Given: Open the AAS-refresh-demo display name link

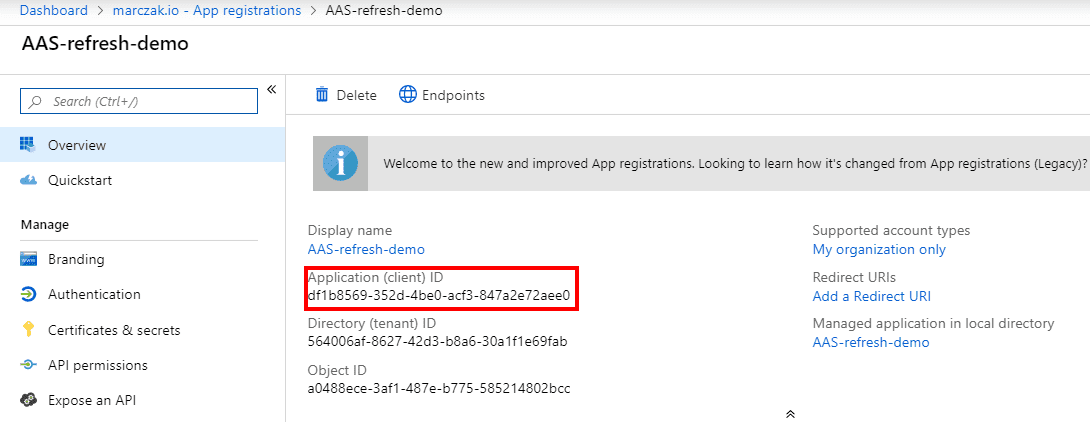Looking at the screenshot, I should pos(366,249).
